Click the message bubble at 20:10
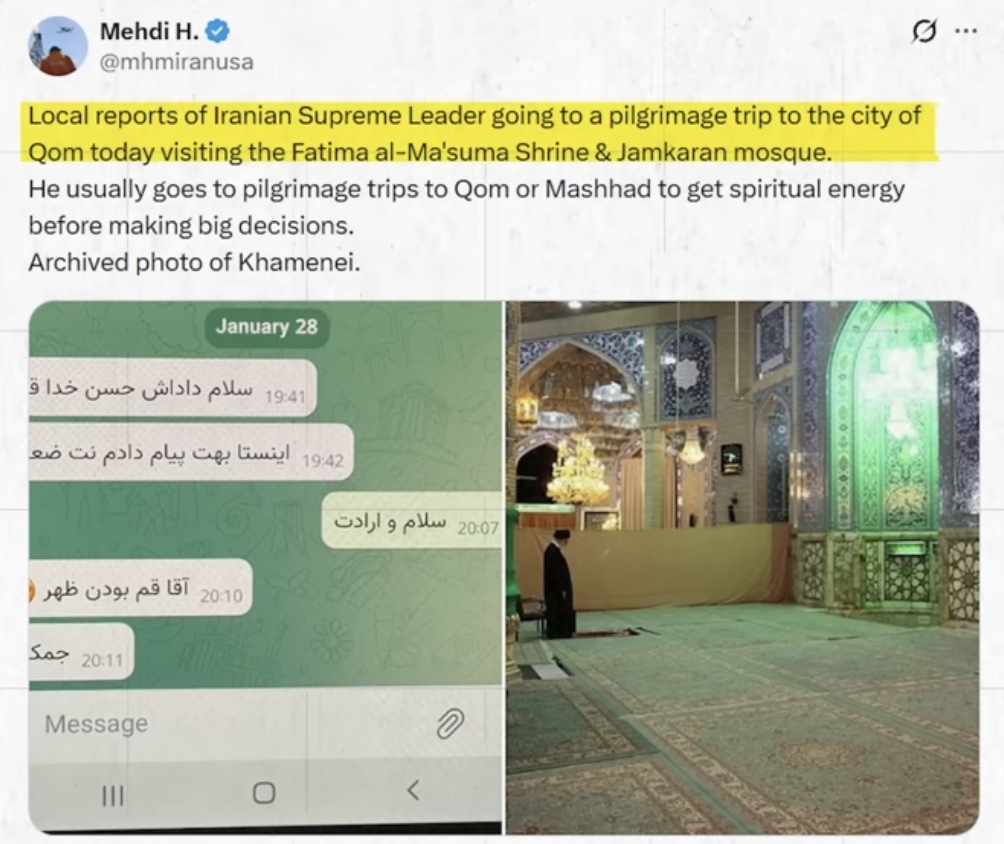 coord(141,587)
